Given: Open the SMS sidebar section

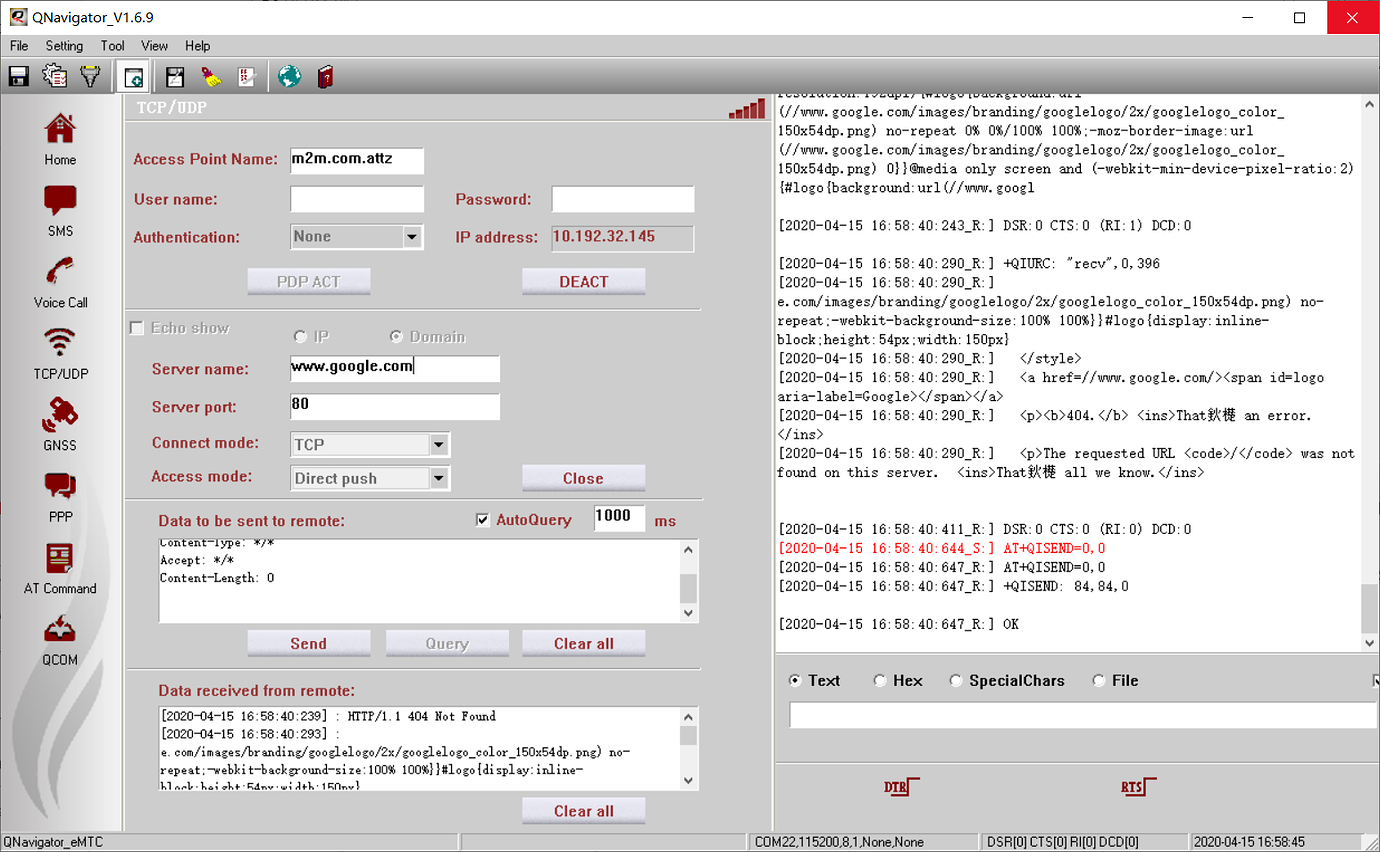Looking at the screenshot, I should coord(60,211).
